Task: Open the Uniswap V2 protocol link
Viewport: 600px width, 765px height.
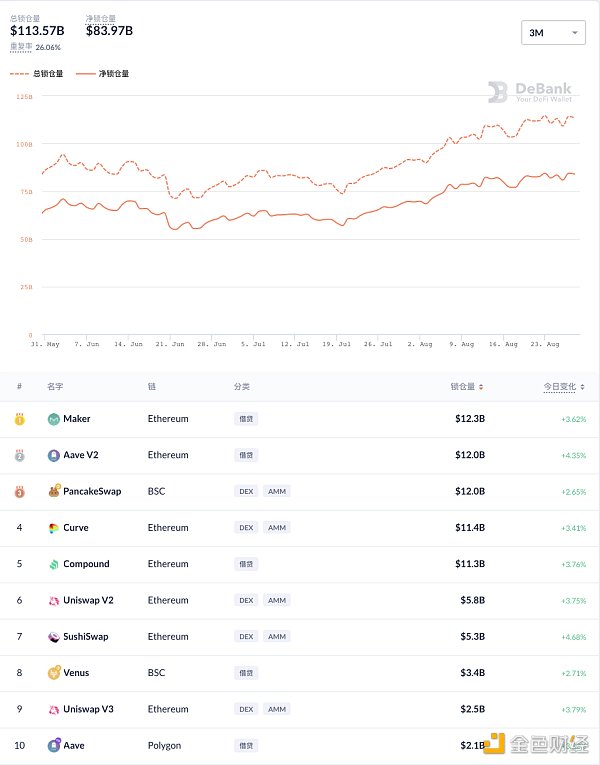Action: [x=88, y=600]
